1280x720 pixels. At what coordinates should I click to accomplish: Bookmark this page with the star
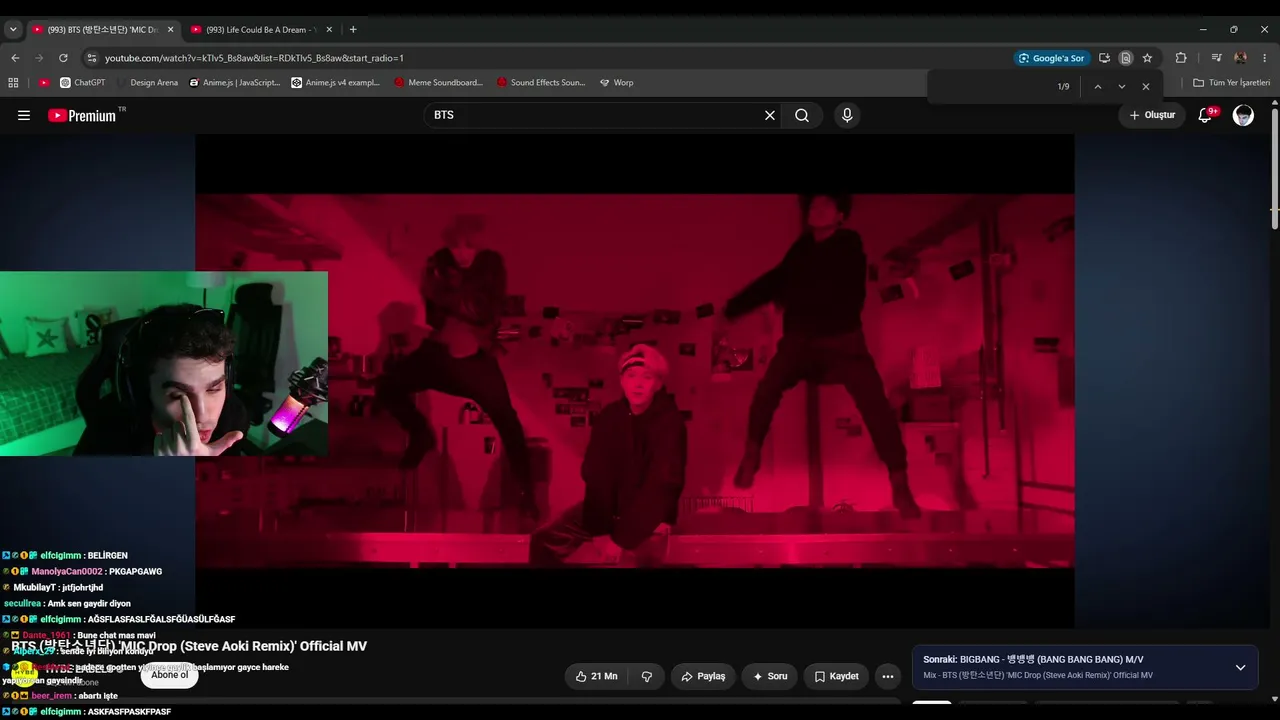[1147, 58]
